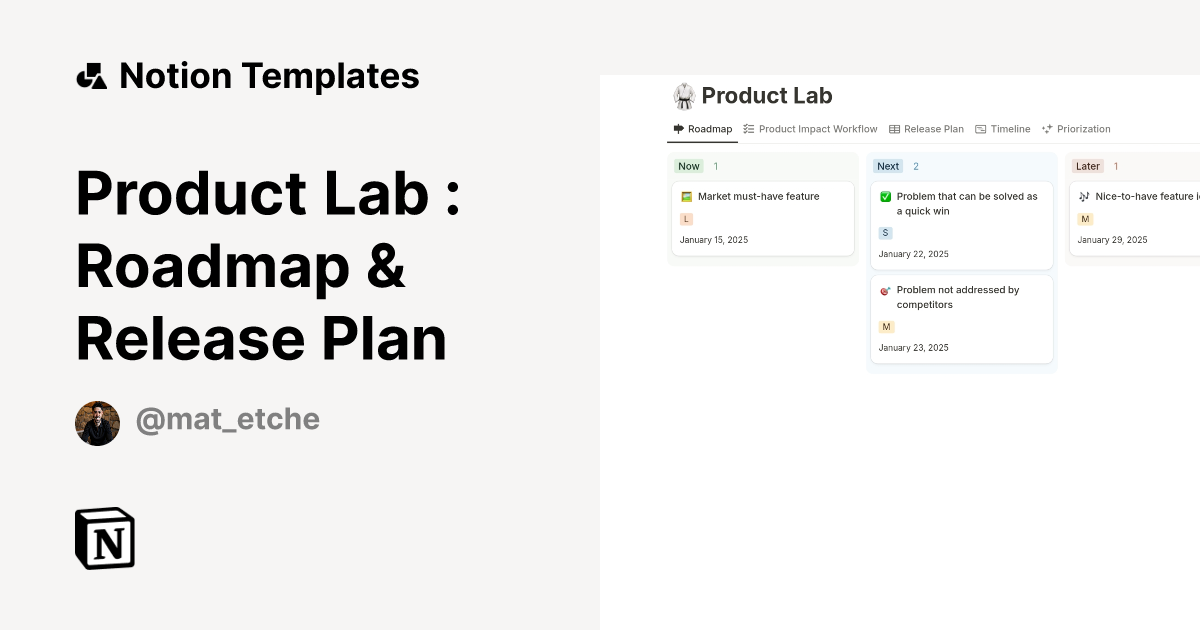Open the Product Impact Workflow tab

(818, 128)
